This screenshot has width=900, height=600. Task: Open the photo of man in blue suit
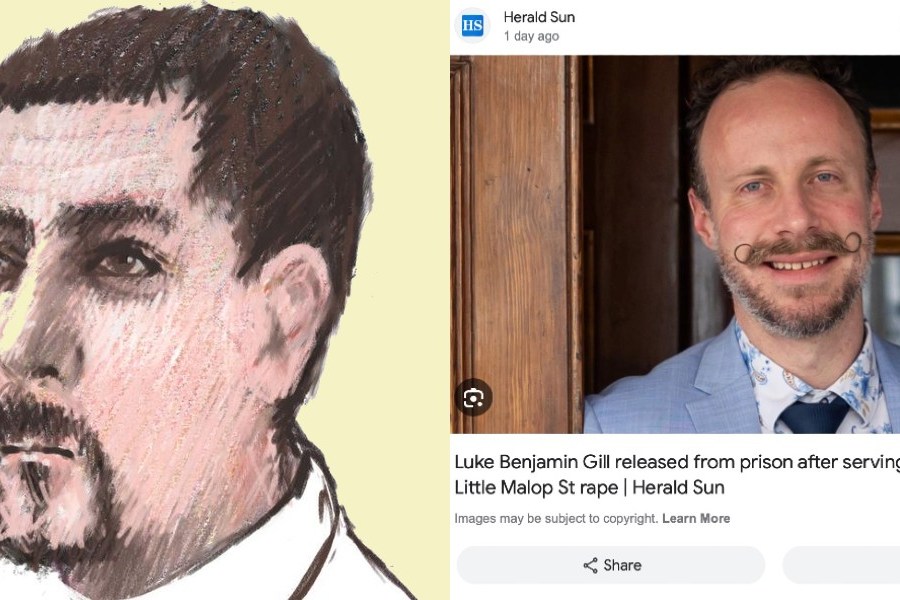[675, 244]
